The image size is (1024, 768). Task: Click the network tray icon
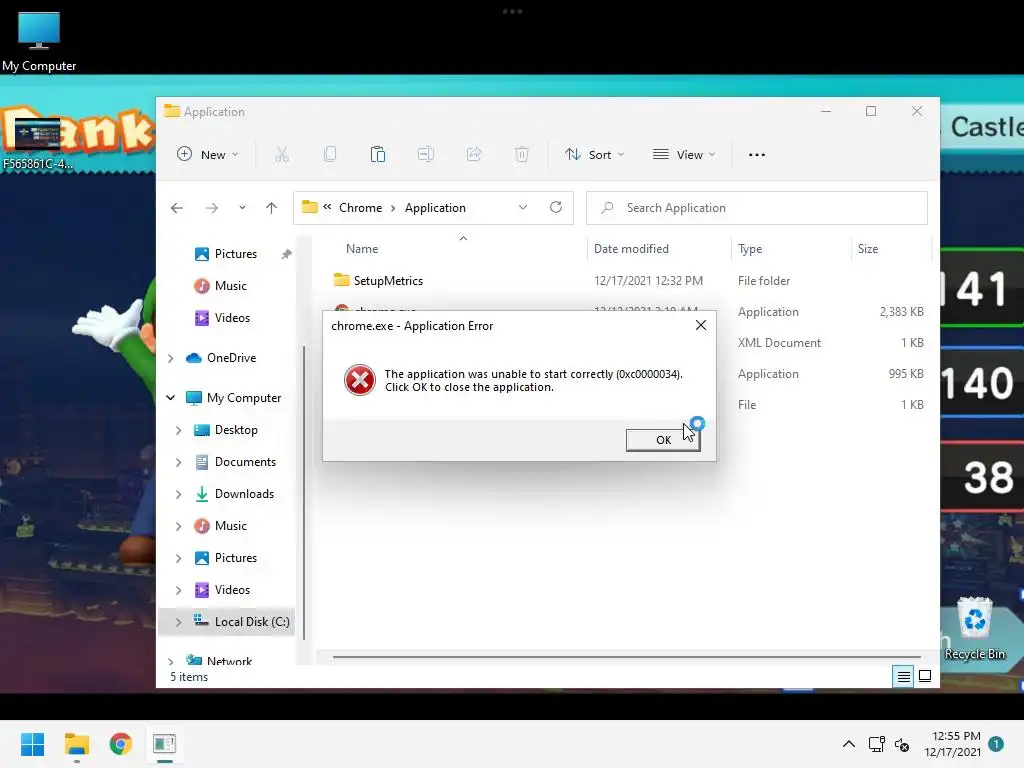tap(876, 744)
